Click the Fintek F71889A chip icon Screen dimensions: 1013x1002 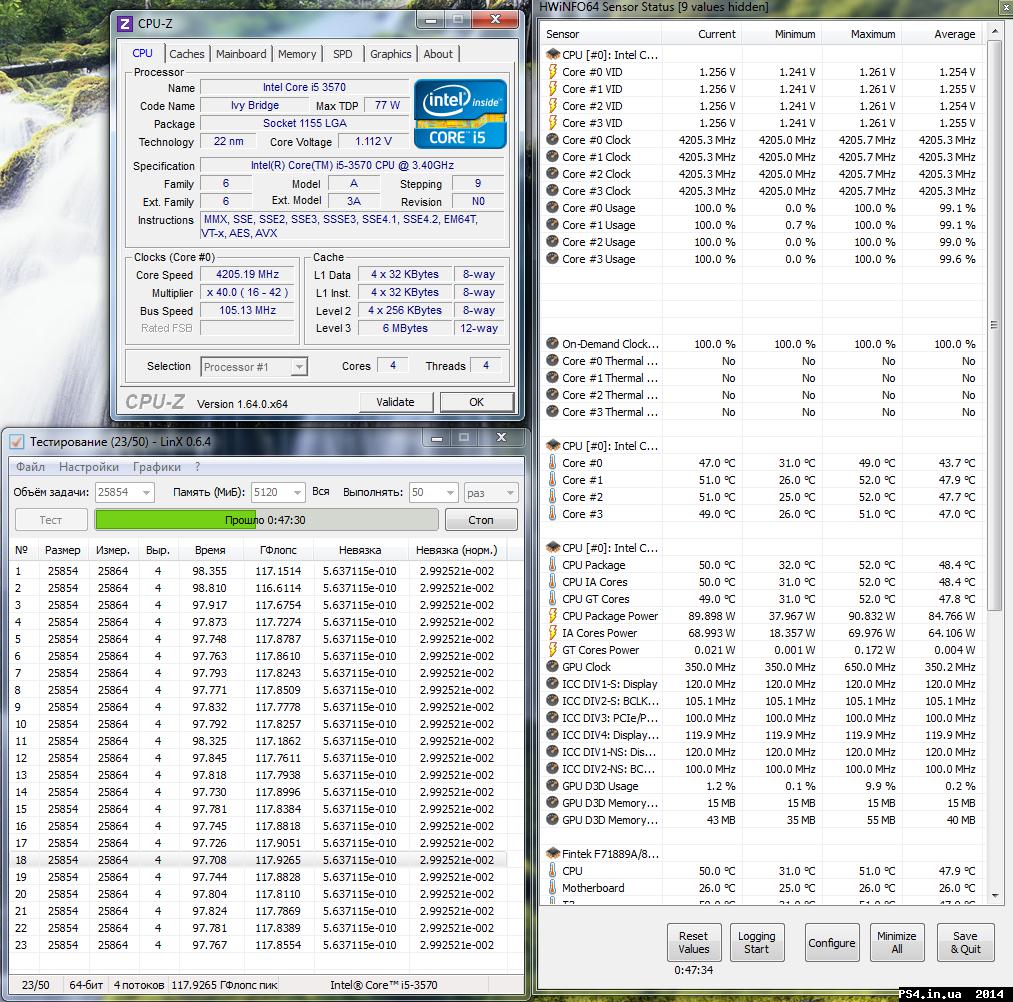click(x=552, y=854)
